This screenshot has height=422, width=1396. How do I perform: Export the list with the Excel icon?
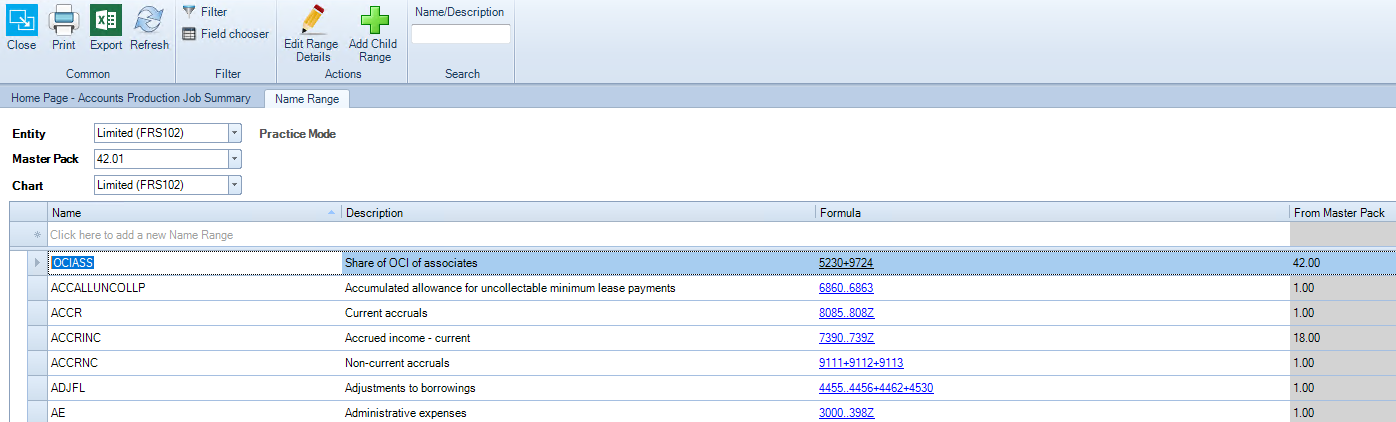click(x=106, y=19)
